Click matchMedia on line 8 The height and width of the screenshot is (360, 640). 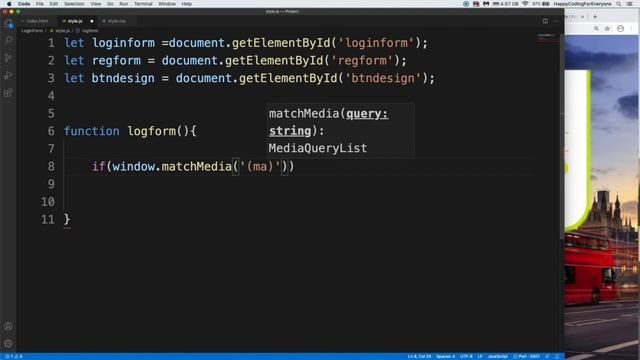[x=196, y=167]
